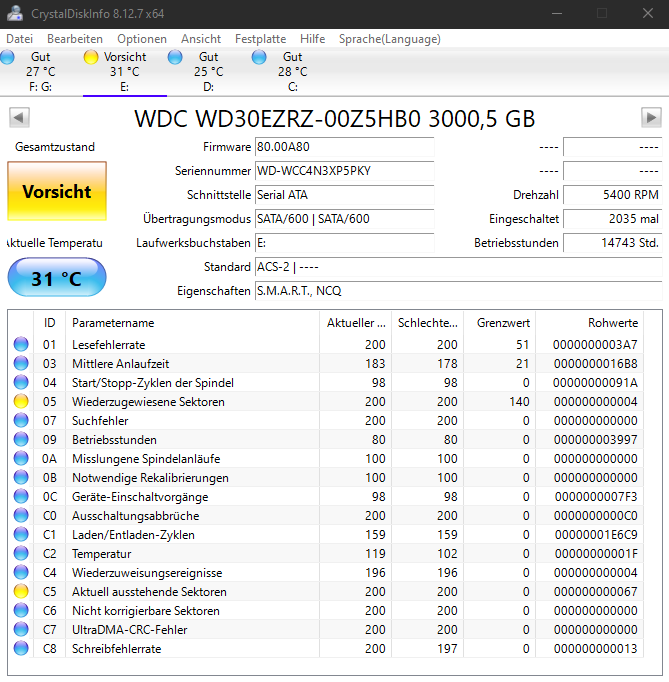This screenshot has width=669, height=682.
Task: Open the Ansicht menu
Action: tap(201, 39)
